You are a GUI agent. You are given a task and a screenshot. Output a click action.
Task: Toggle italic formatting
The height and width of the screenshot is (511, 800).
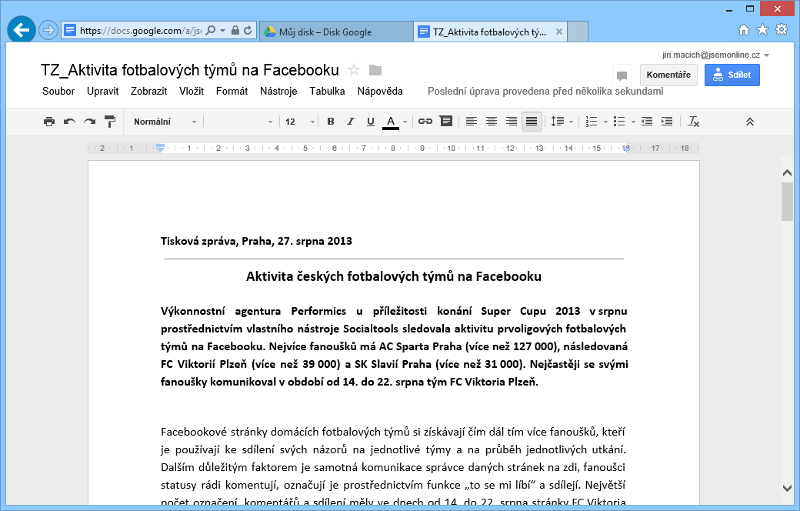pyautogui.click(x=350, y=122)
